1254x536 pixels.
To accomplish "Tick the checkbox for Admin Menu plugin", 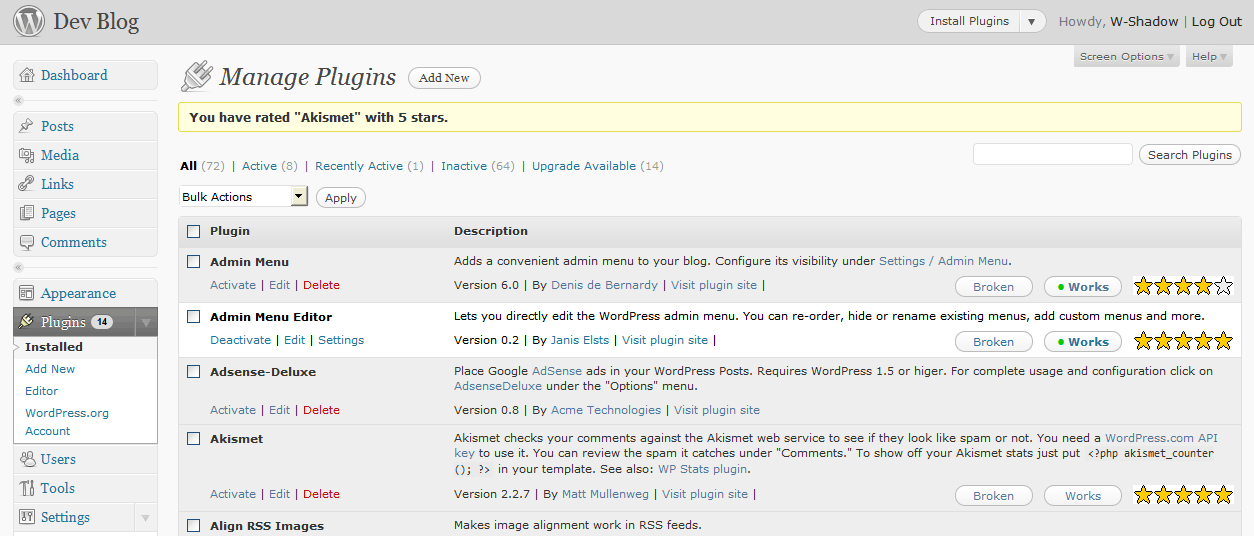I will click(194, 262).
